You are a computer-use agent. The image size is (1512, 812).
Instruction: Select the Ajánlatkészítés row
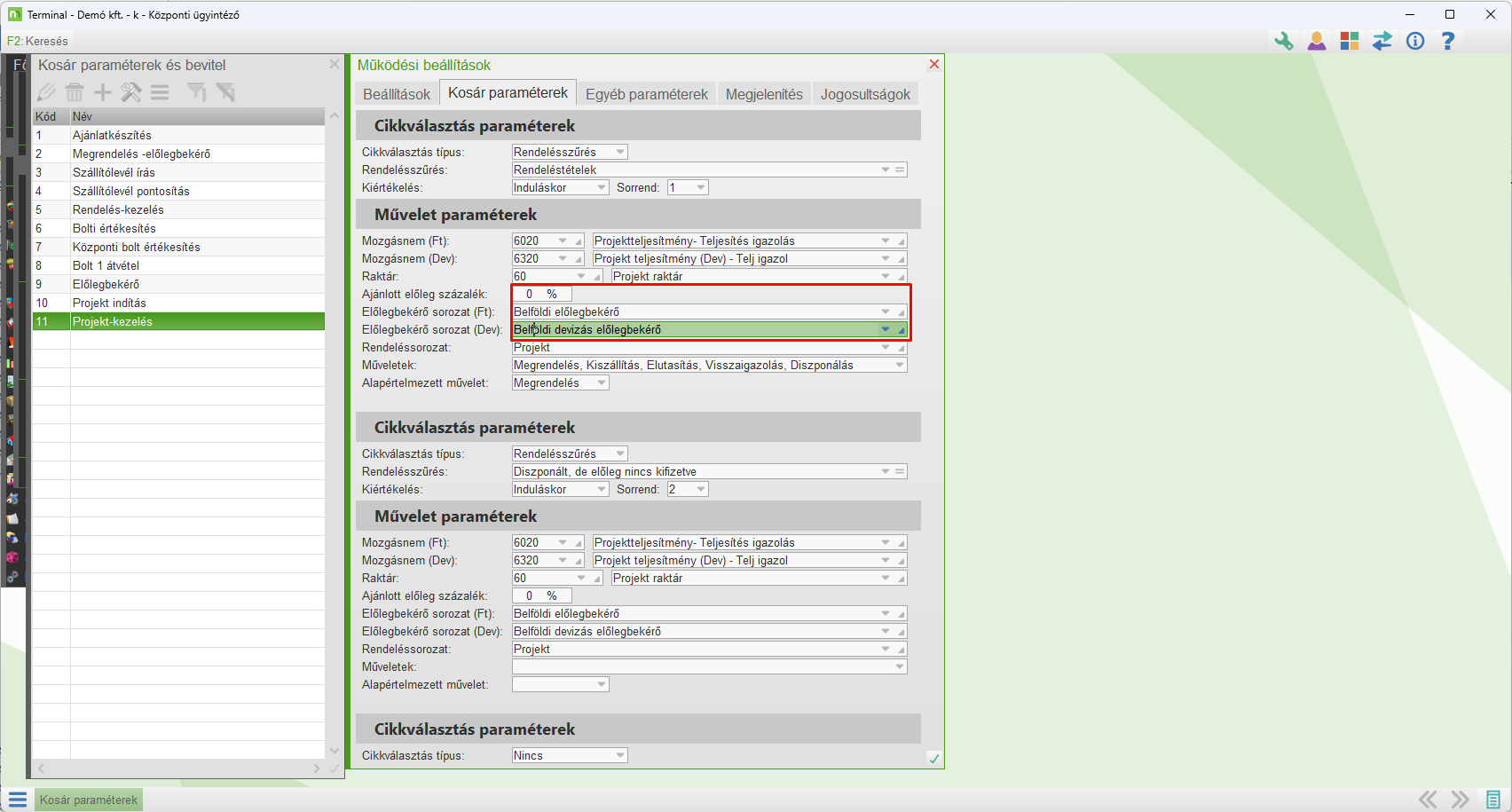tap(178, 135)
